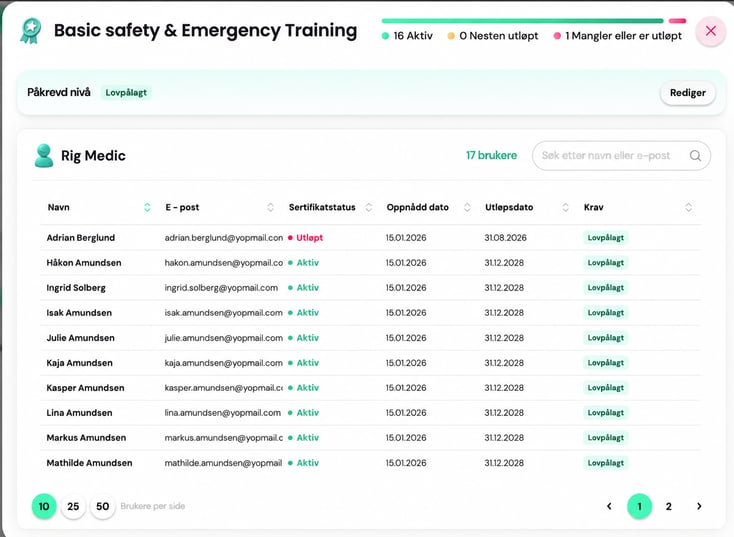734x537 pixels.
Task: Click the green Aktiv progress bar segment
Action: 522,21
